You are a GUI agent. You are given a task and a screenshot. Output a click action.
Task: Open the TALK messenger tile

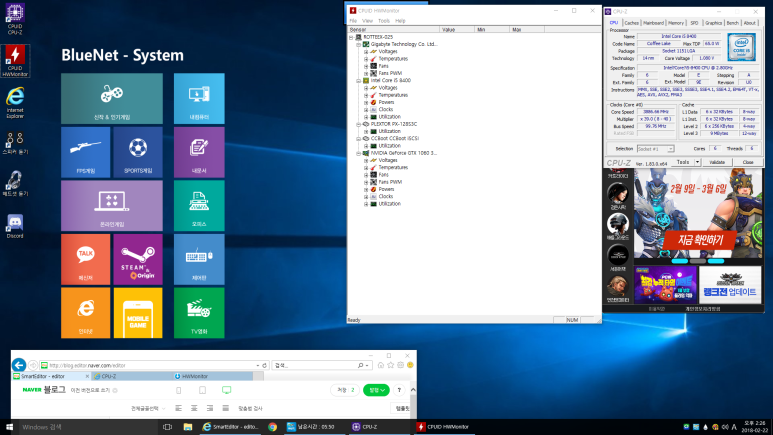(x=85, y=259)
